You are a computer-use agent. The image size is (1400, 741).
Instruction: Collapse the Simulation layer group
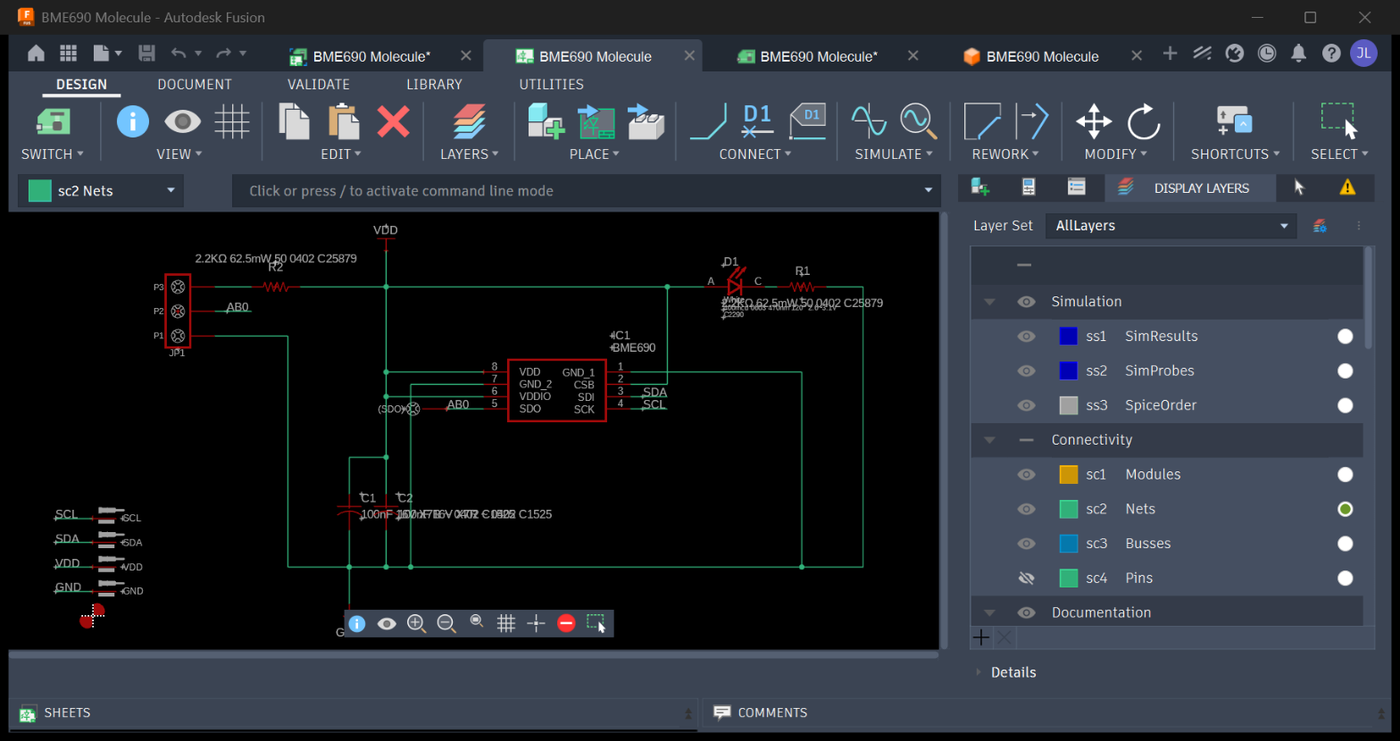[990, 302]
